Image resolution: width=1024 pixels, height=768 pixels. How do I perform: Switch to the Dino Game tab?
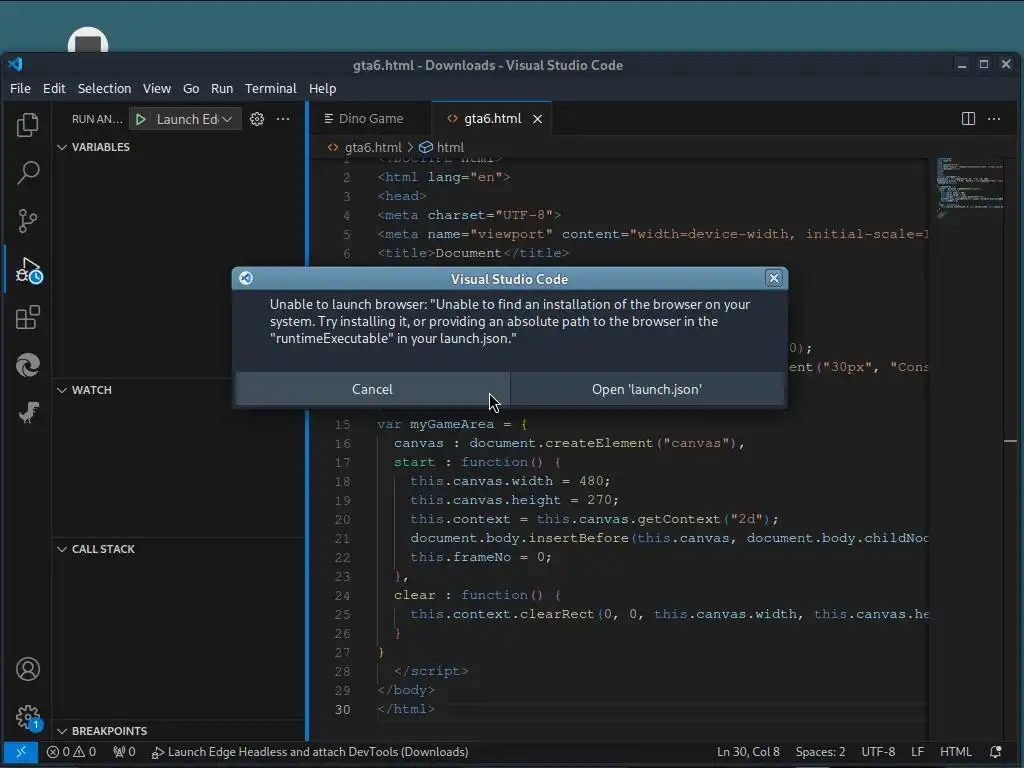[x=371, y=119]
